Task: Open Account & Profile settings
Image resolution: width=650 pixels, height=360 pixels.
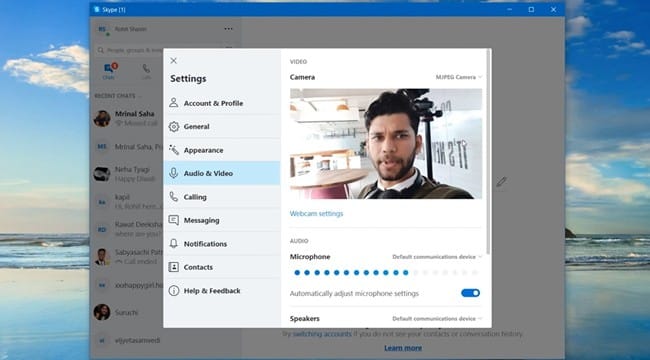Action: [x=222, y=103]
